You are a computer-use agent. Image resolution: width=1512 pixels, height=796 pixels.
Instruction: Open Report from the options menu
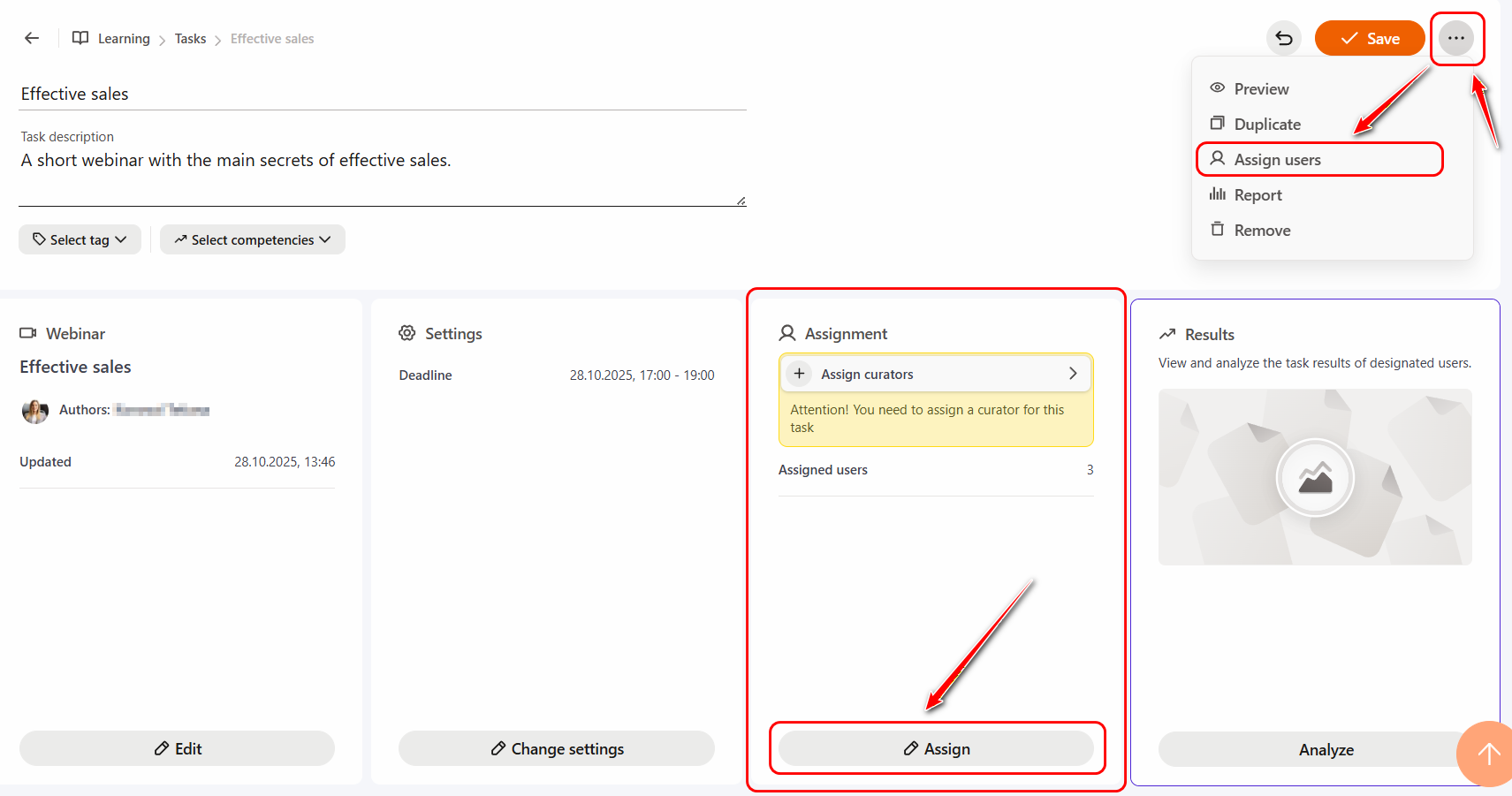coord(1257,195)
